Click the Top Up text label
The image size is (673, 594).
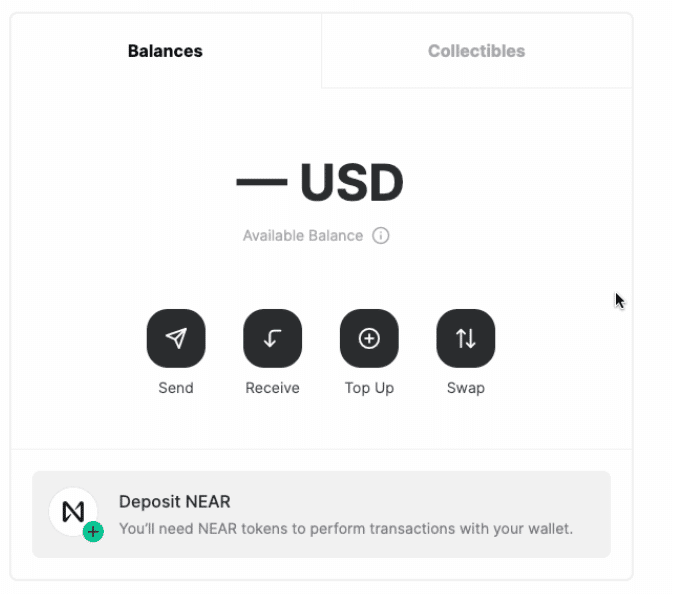click(x=369, y=388)
